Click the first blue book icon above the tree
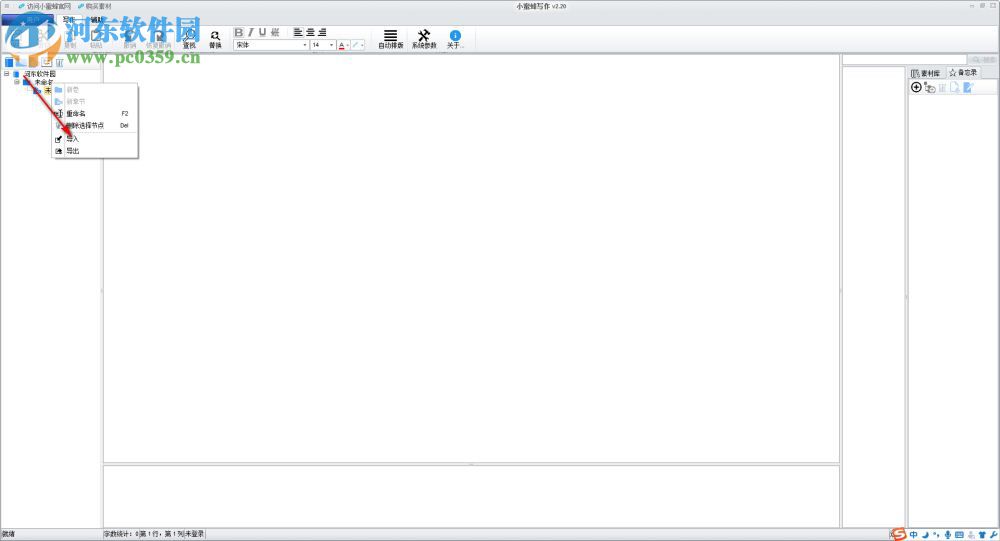1000x541 pixels. (9, 62)
